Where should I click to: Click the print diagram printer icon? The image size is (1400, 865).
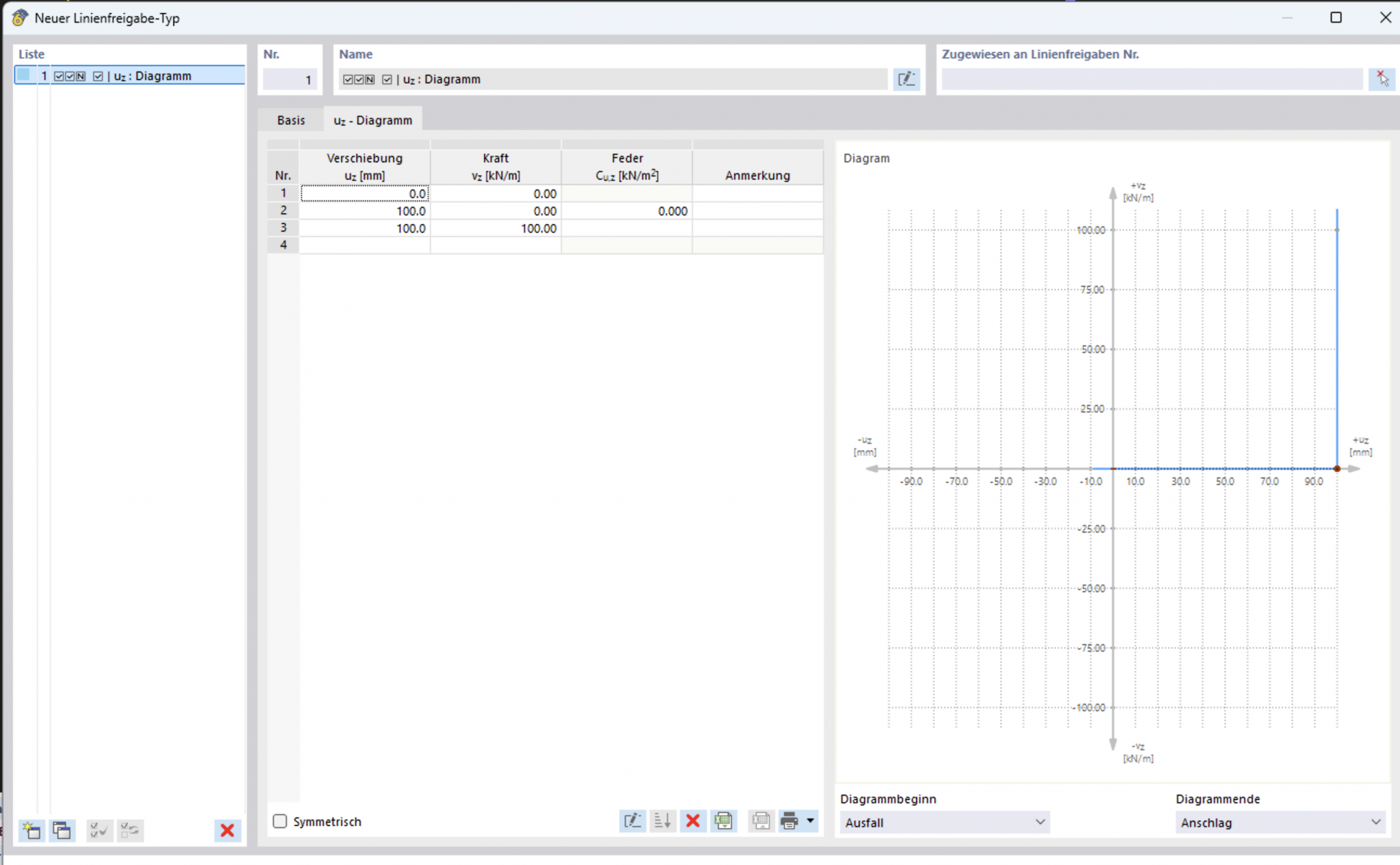790,821
